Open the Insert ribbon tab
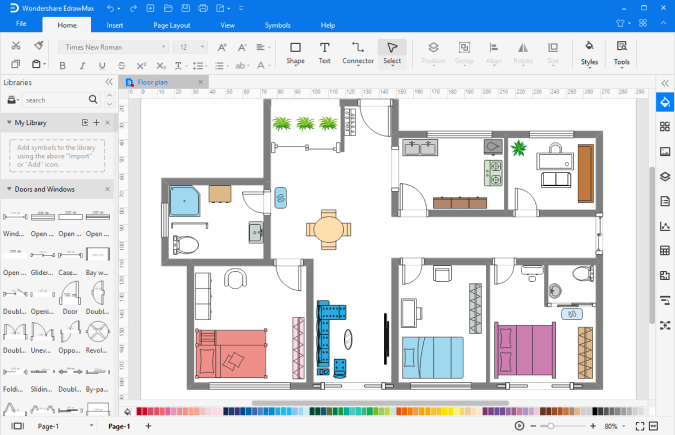 pyautogui.click(x=115, y=24)
